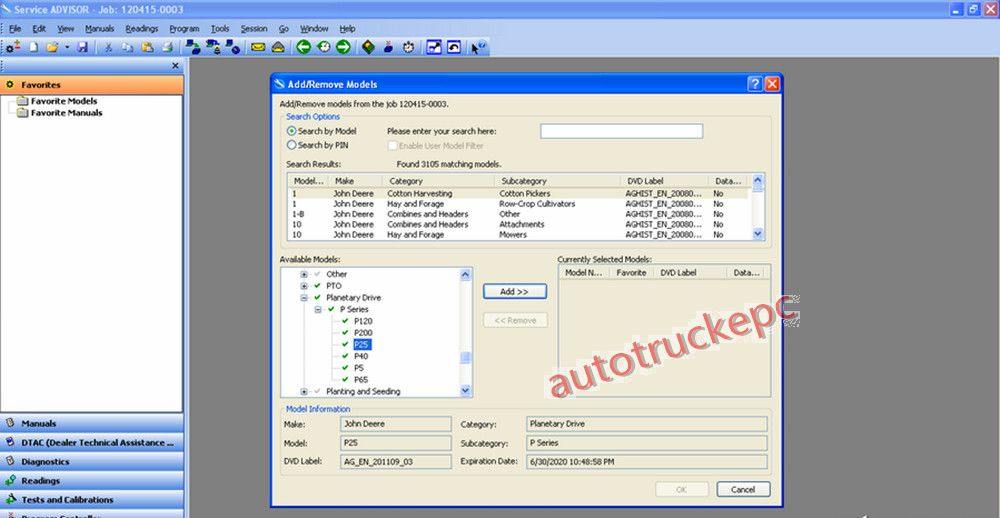Select the Row-Crop Cultivators result row
1000x518 pixels.
click(517, 204)
